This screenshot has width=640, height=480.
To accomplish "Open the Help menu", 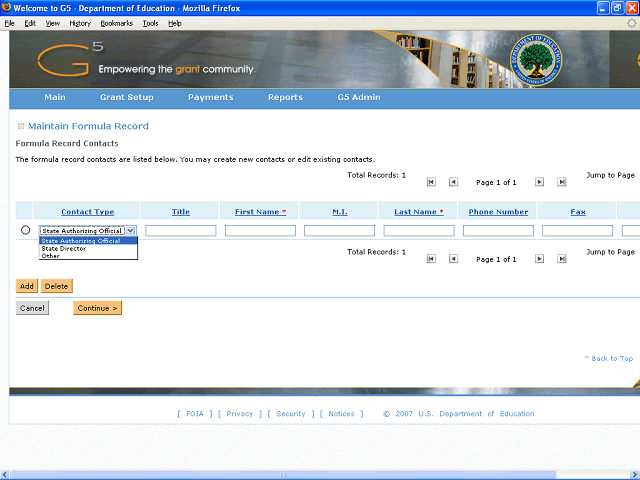I will click(175, 23).
